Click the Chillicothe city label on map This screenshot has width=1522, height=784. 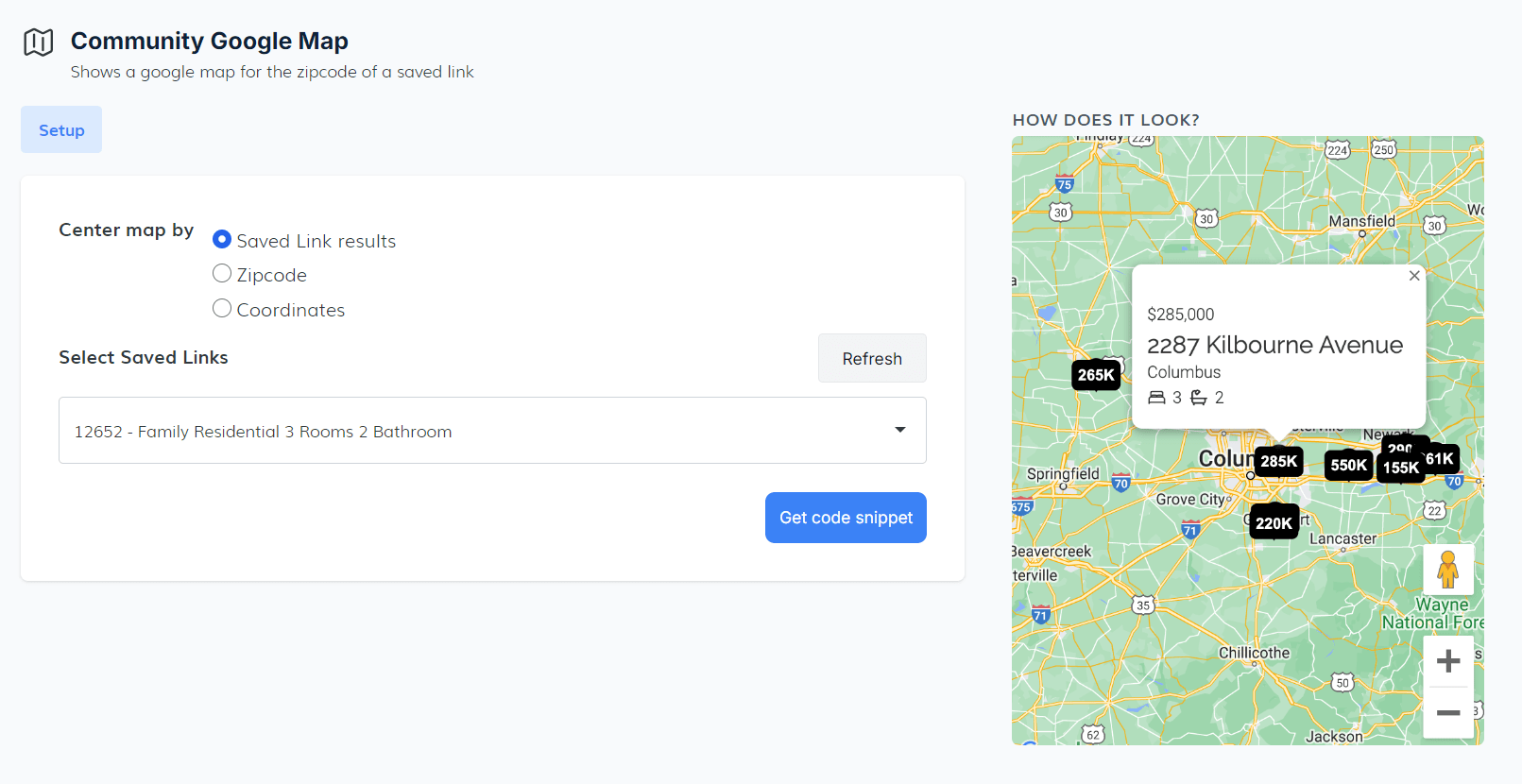click(1254, 653)
